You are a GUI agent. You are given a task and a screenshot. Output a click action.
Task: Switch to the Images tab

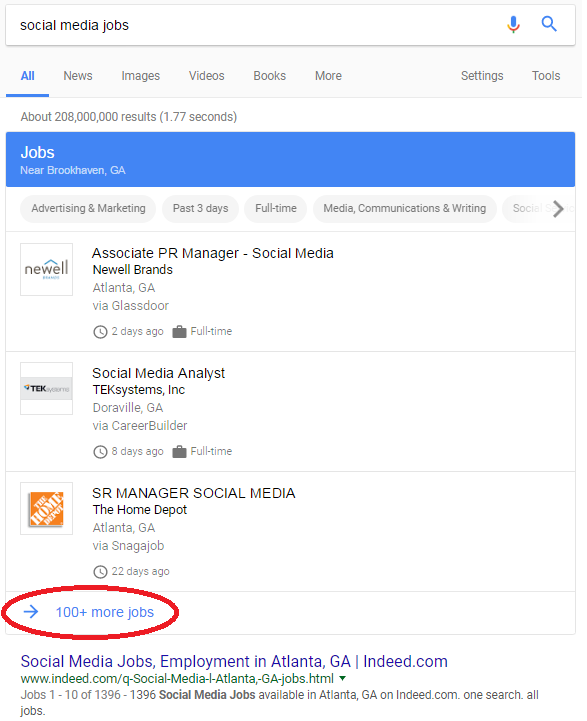(x=141, y=76)
